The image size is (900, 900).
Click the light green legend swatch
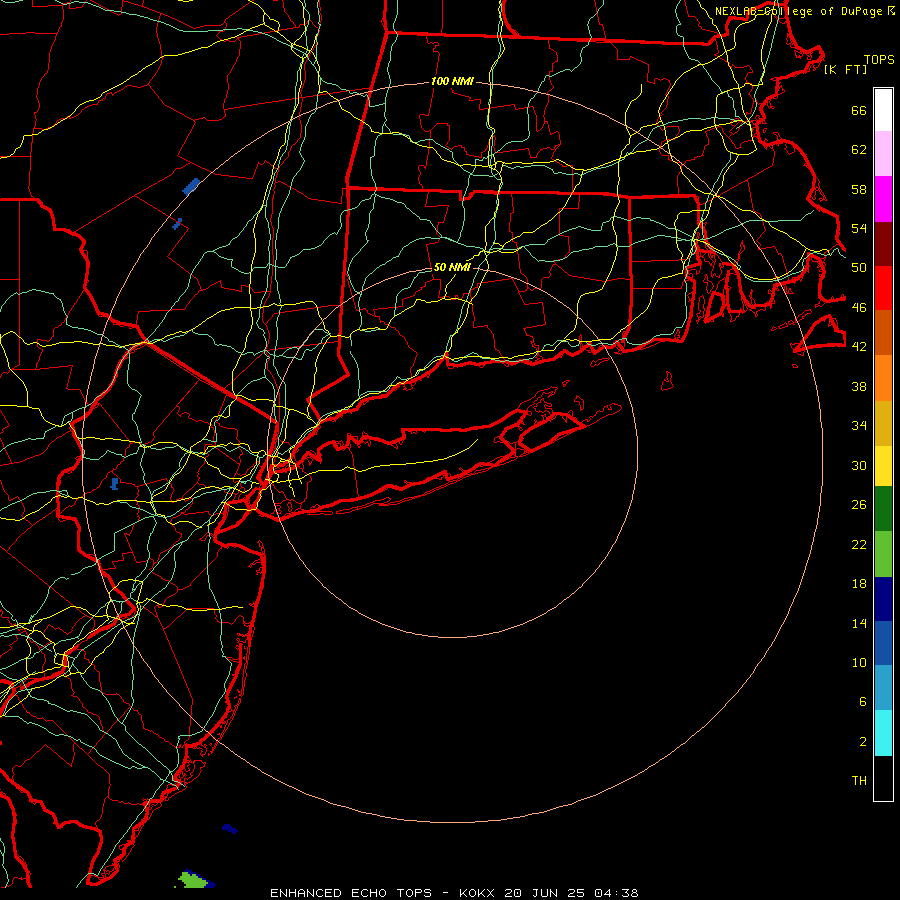883,554
